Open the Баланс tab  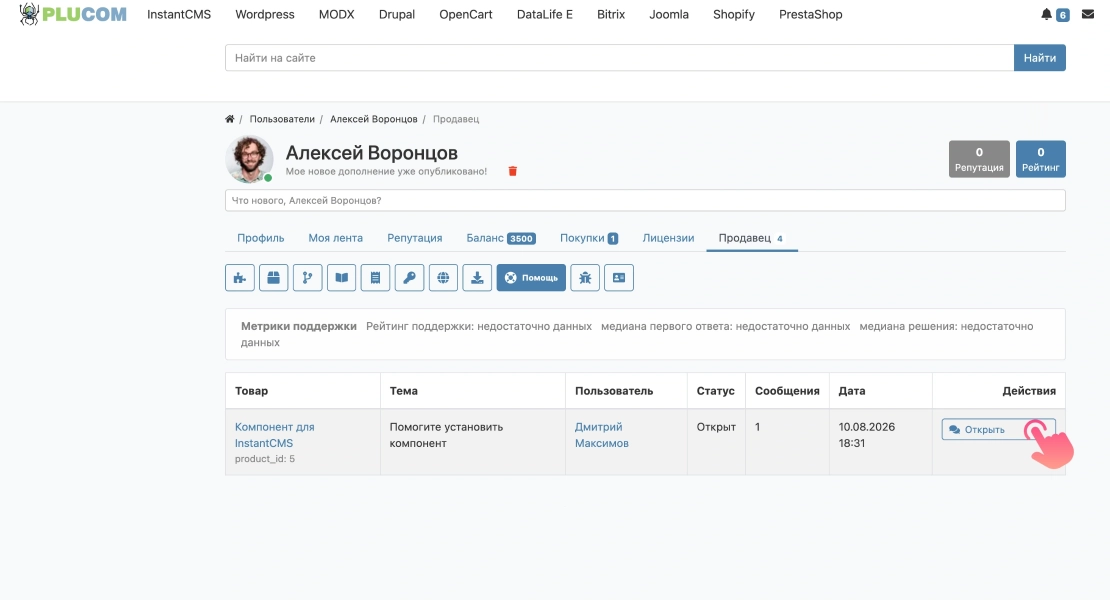pos(501,238)
